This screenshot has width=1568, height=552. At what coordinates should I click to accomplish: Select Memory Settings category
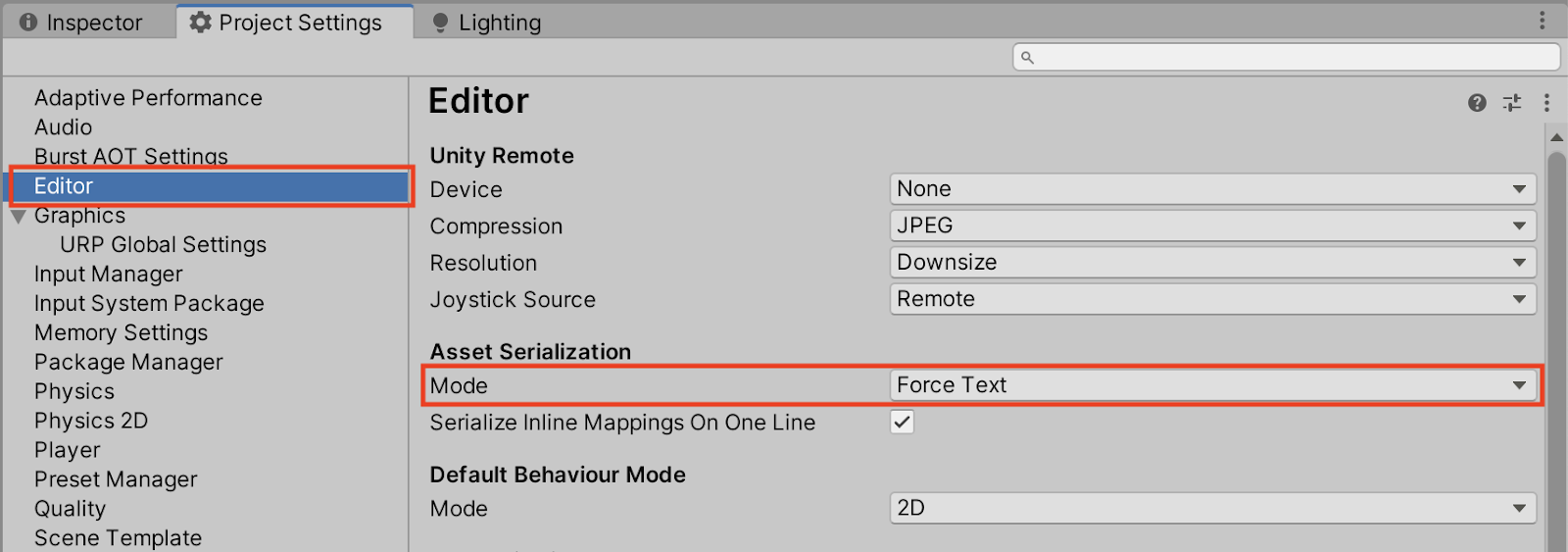pos(121,333)
